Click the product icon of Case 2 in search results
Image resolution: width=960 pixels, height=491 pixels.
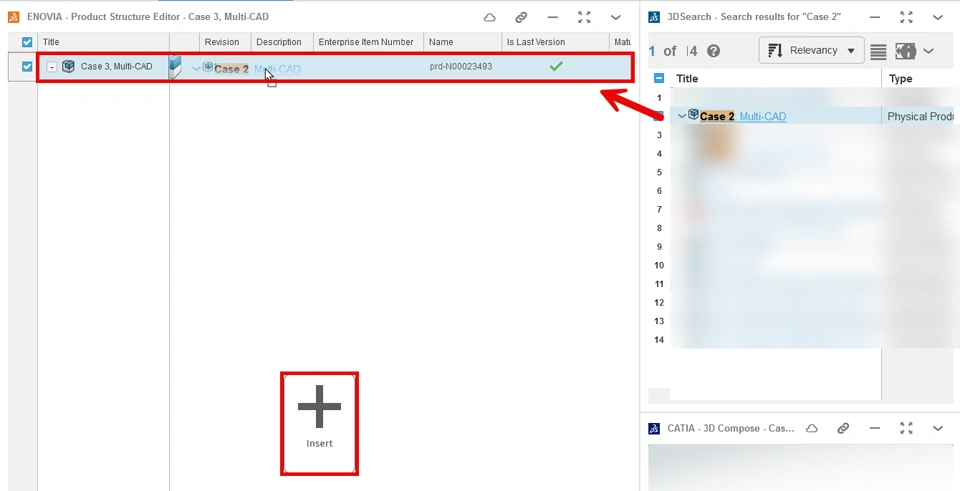[x=694, y=114]
